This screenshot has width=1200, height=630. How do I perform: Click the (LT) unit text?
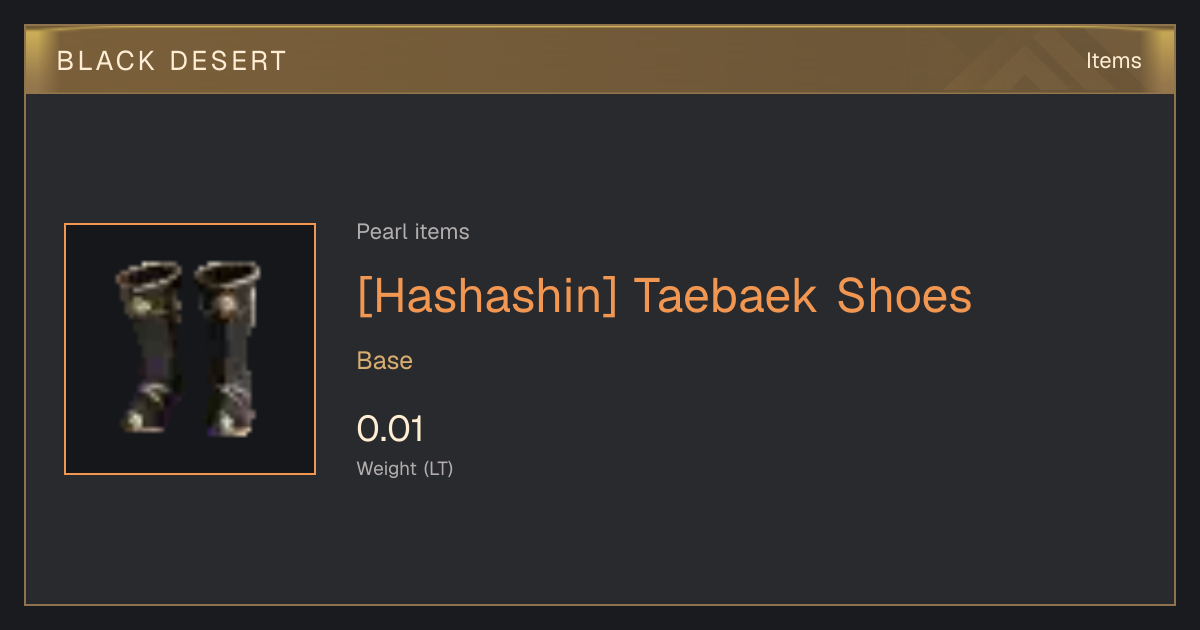coord(438,469)
